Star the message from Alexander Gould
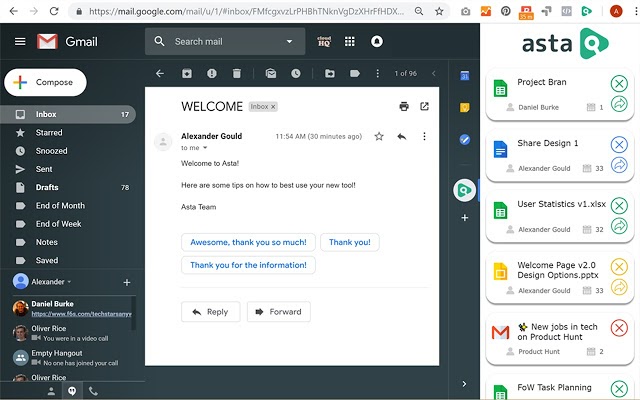The image size is (640, 400). 379,136
